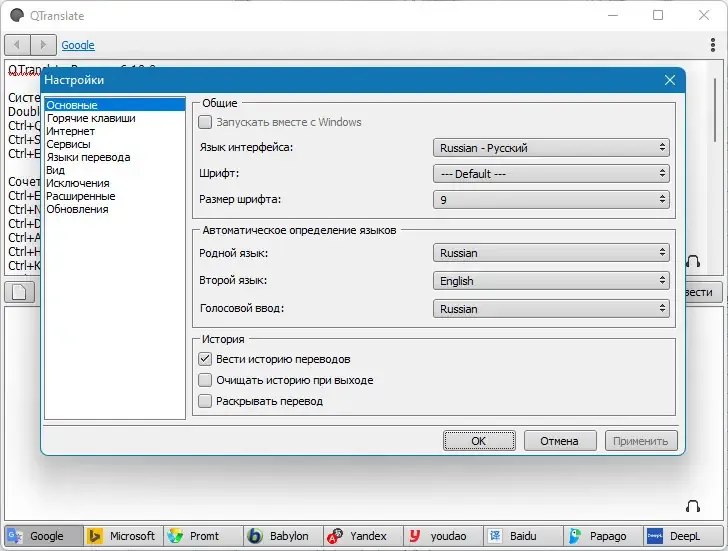Click the lower headphones listen icon
The image size is (728, 551).
click(693, 506)
